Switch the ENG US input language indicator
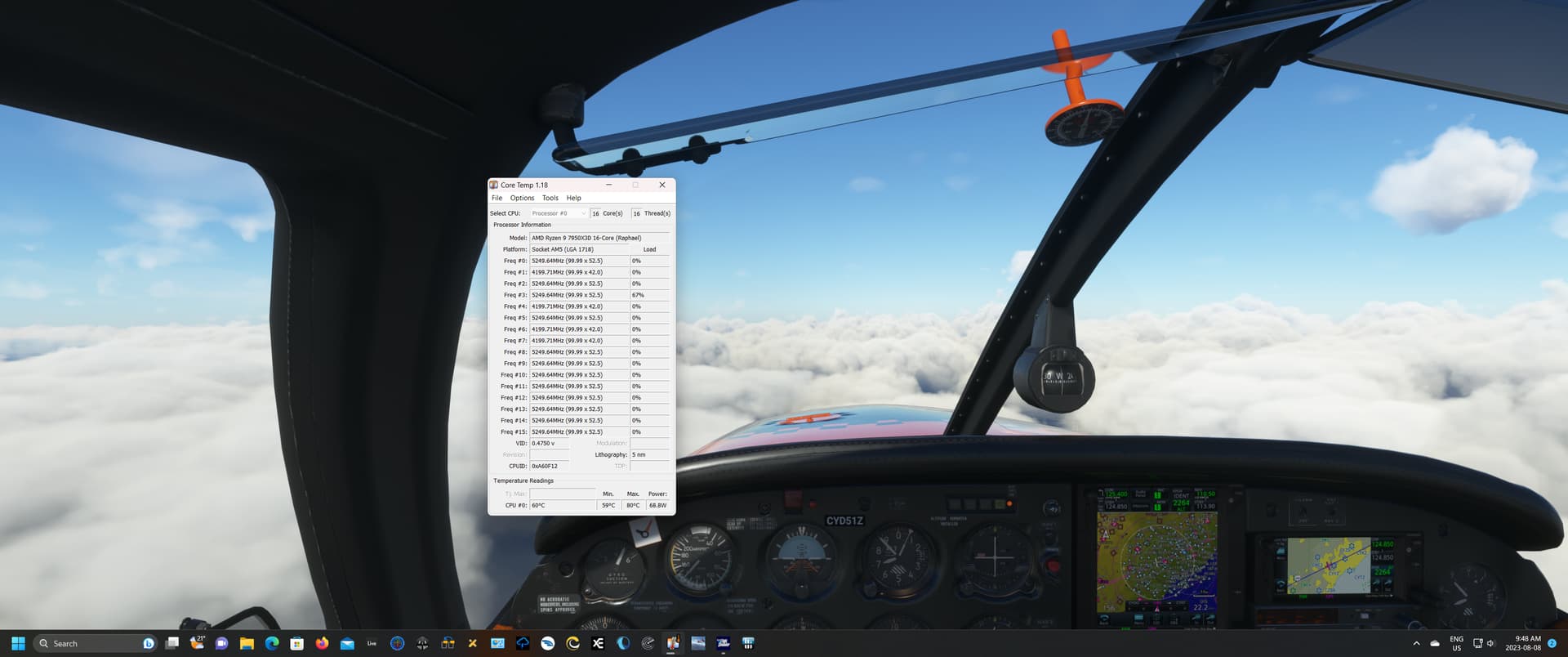 click(1456, 643)
